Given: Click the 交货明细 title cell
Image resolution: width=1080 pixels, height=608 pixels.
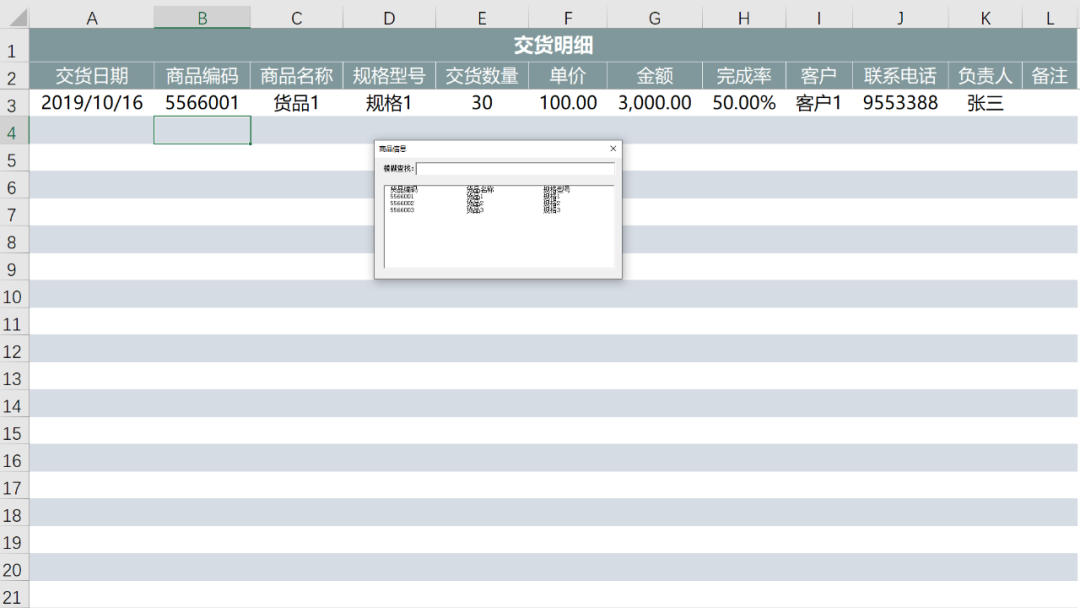Looking at the screenshot, I should (x=553, y=46).
